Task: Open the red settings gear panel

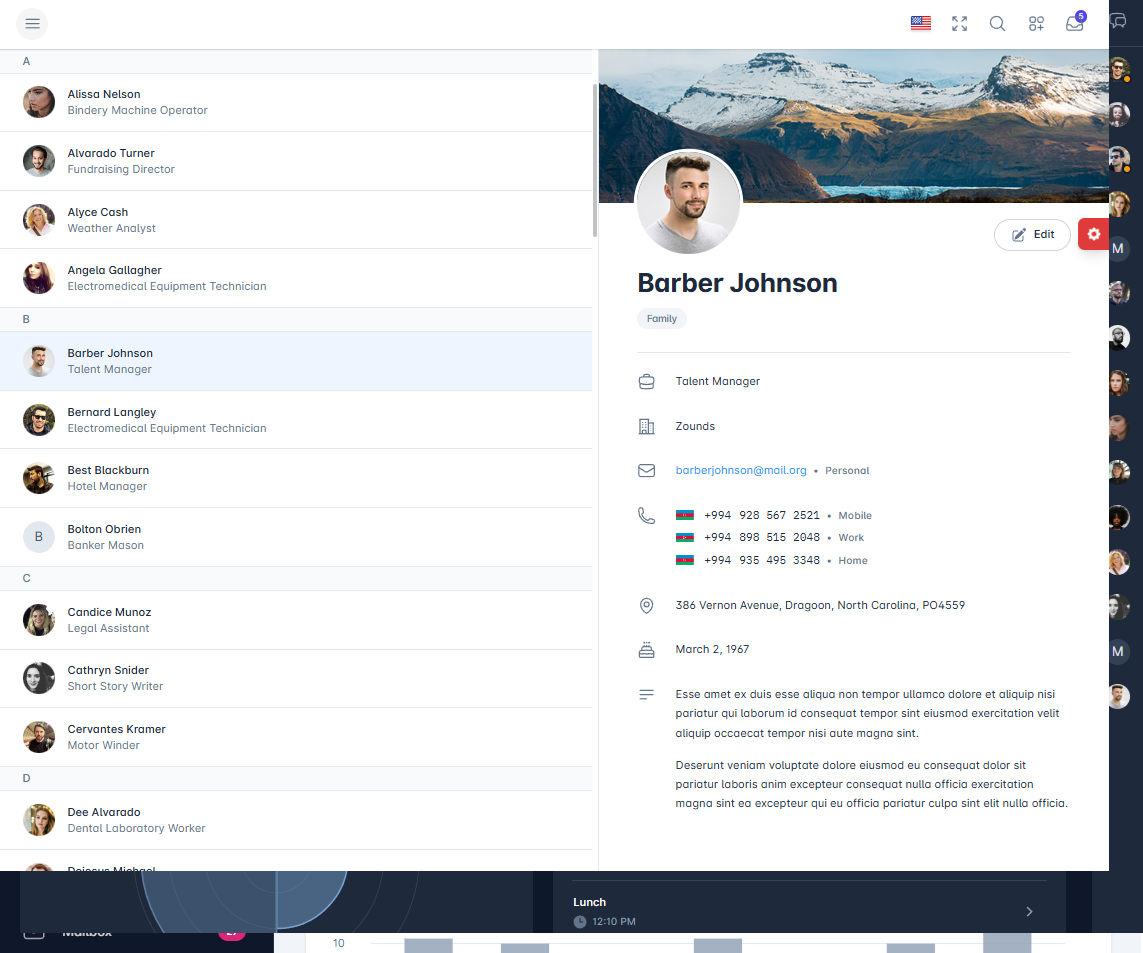Action: point(1093,234)
